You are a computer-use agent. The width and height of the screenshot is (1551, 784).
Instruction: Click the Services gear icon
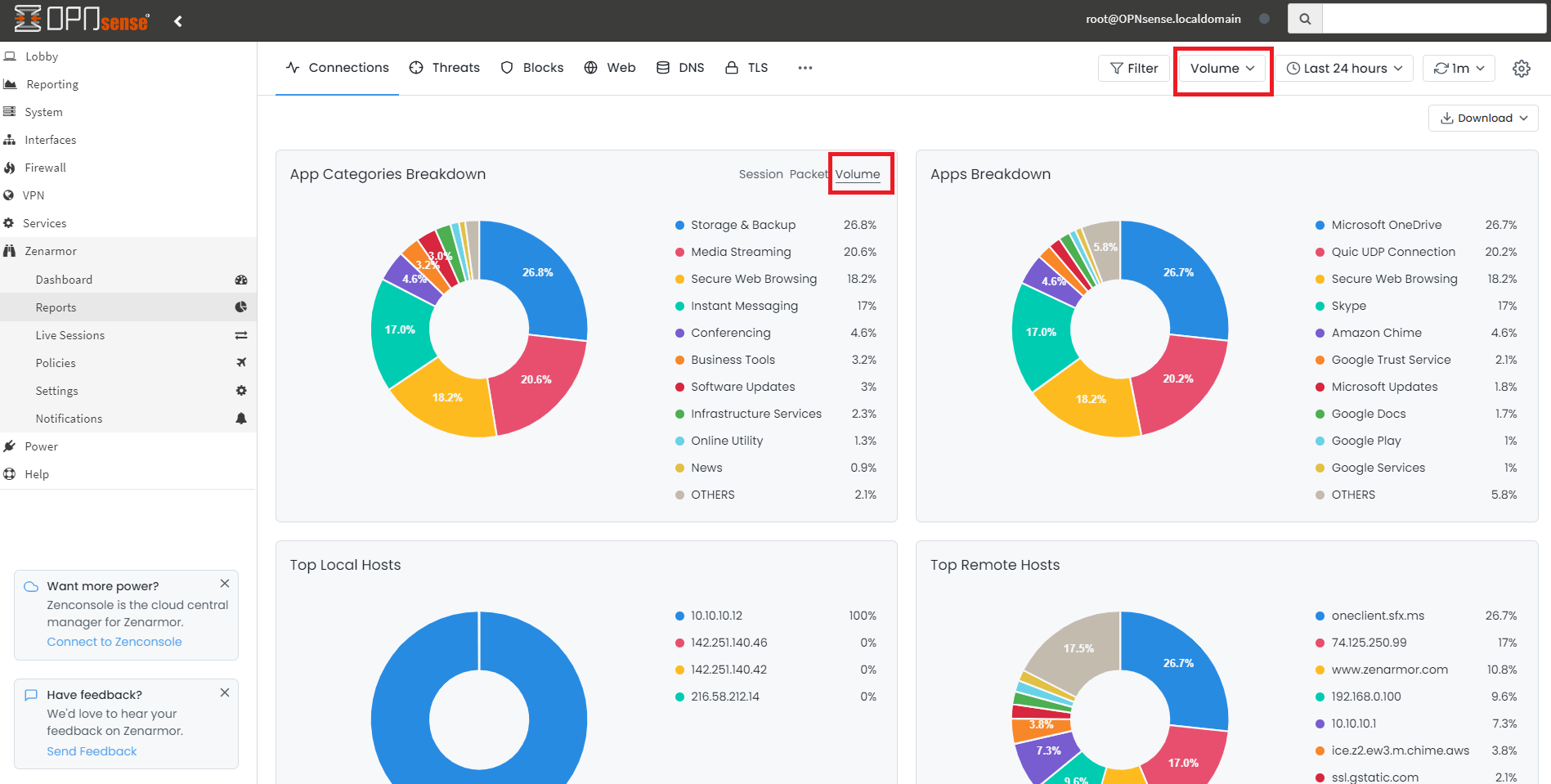click(9, 223)
